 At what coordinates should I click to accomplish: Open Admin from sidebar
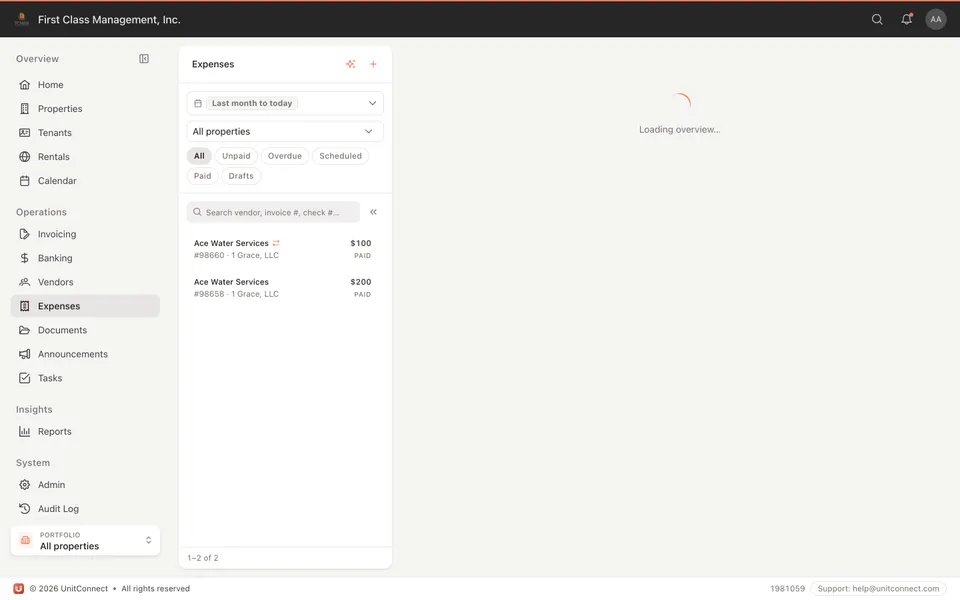coord(85,485)
